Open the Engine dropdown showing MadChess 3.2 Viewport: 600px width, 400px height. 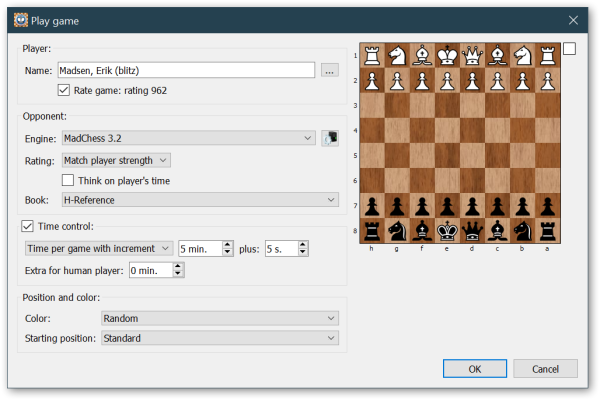click(189, 138)
